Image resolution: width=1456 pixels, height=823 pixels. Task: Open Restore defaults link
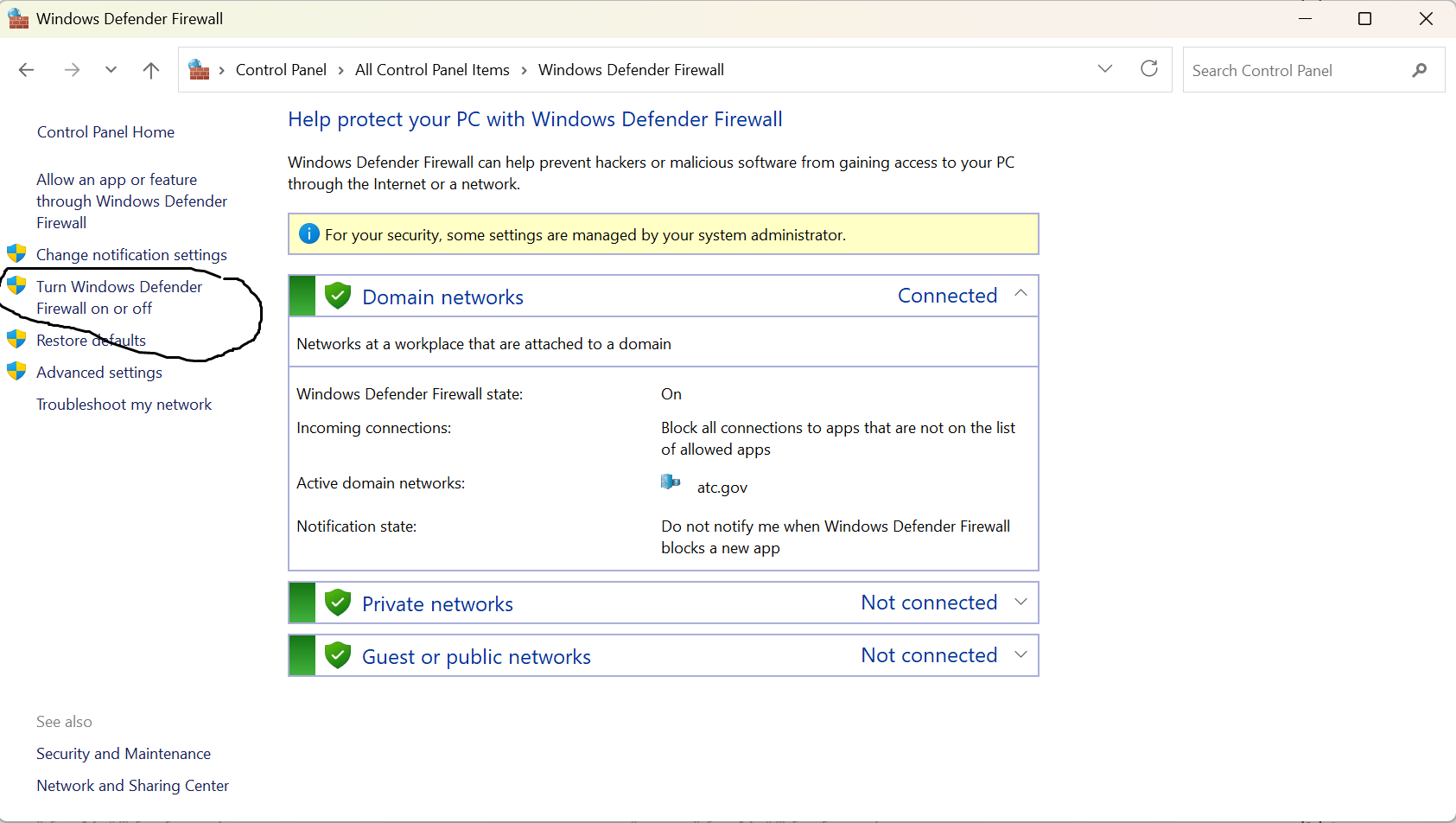[x=91, y=341]
